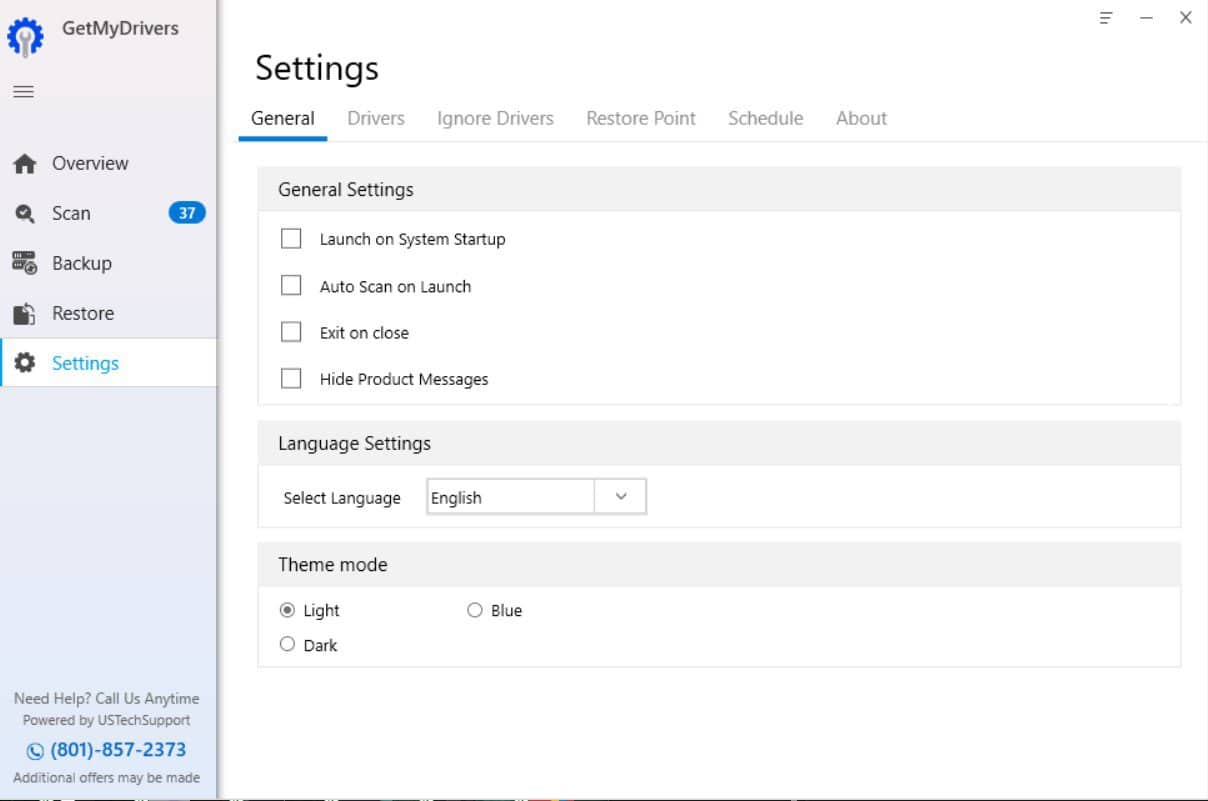Viewport: 1208px width, 801px height.
Task: Select the Light theme radio button
Action: click(287, 610)
